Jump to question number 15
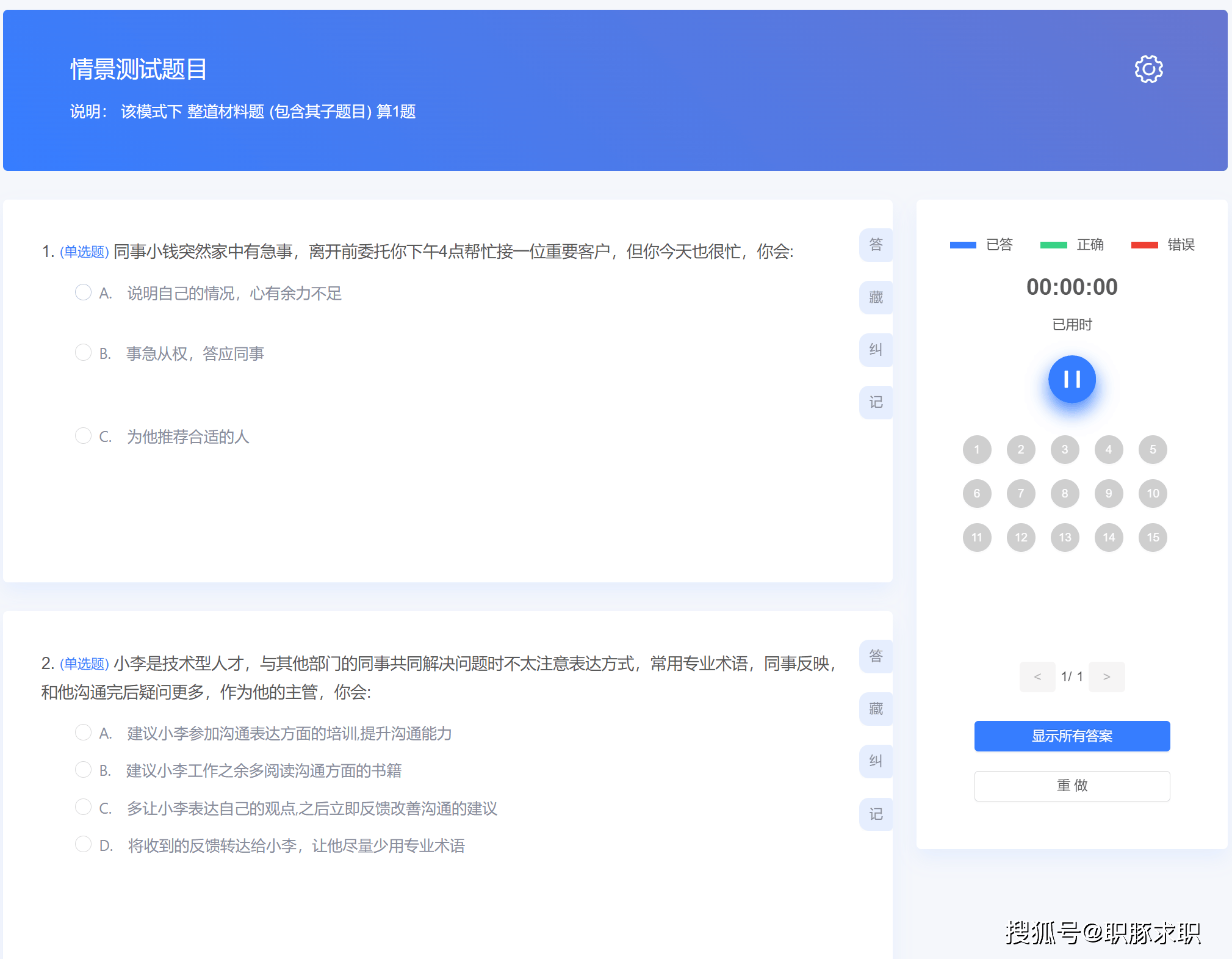This screenshot has width=1232, height=959. (x=1153, y=537)
